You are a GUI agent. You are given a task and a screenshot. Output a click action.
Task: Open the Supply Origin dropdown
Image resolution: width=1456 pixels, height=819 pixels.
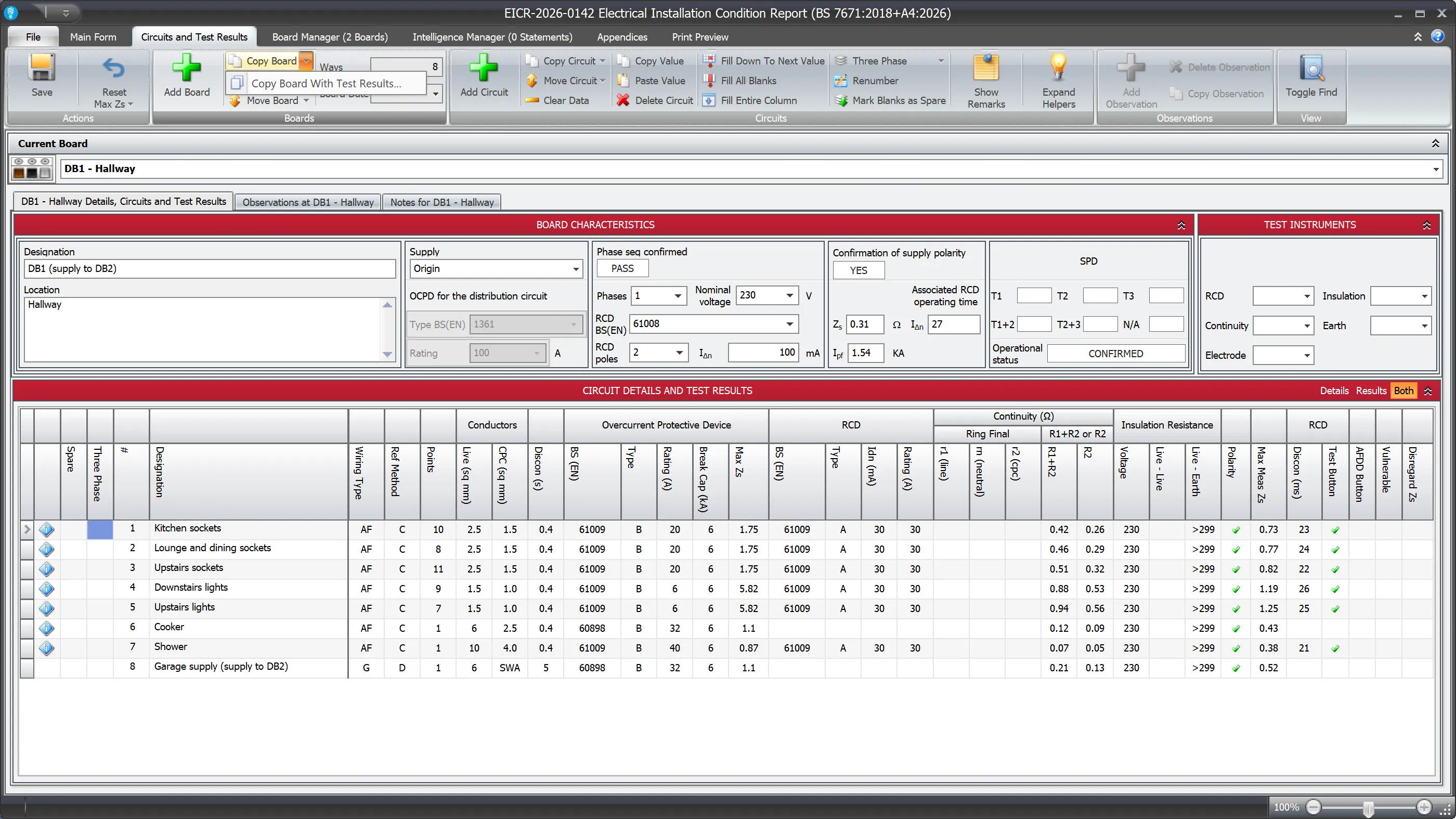click(x=576, y=269)
